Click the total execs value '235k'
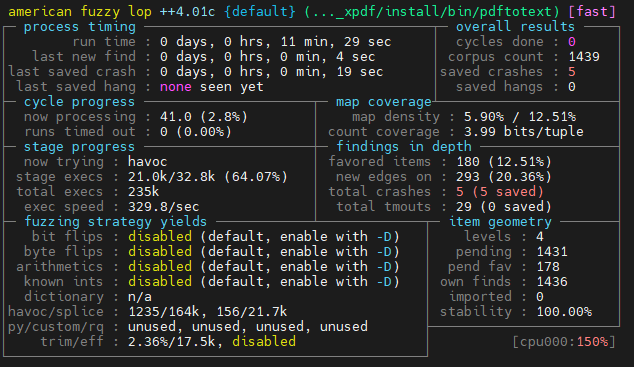 coord(144,192)
